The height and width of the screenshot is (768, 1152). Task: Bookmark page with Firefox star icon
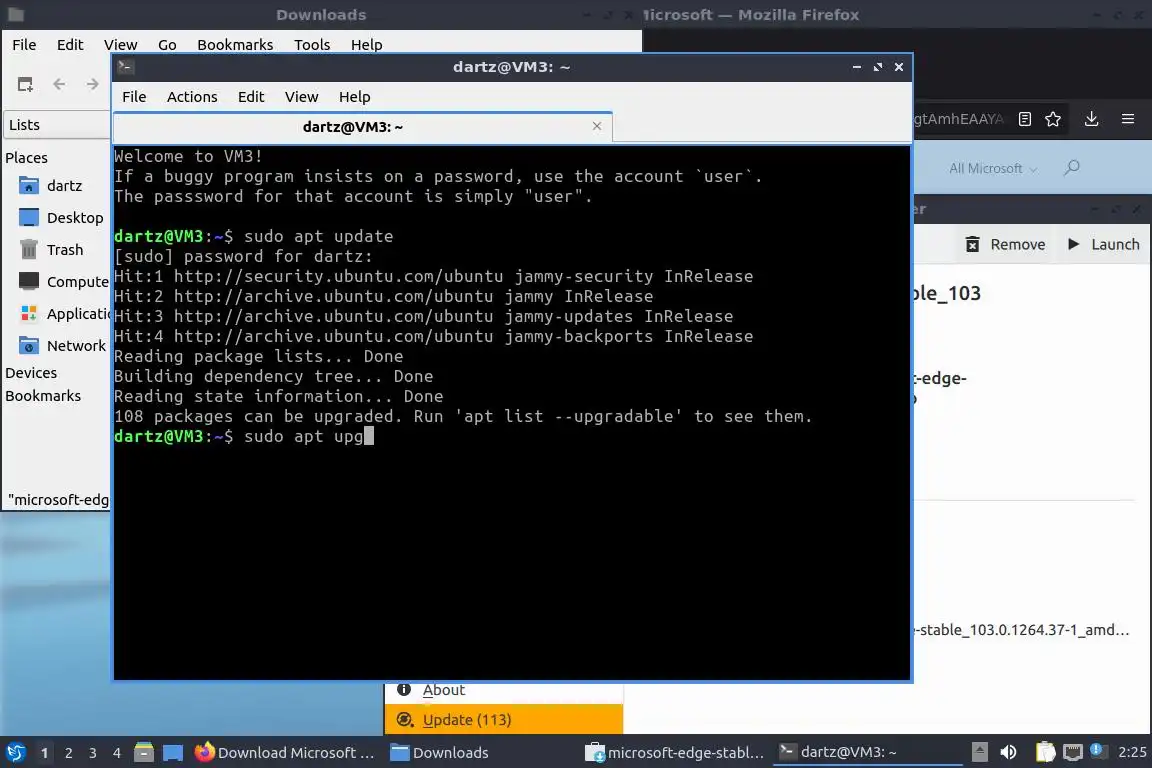1053,119
